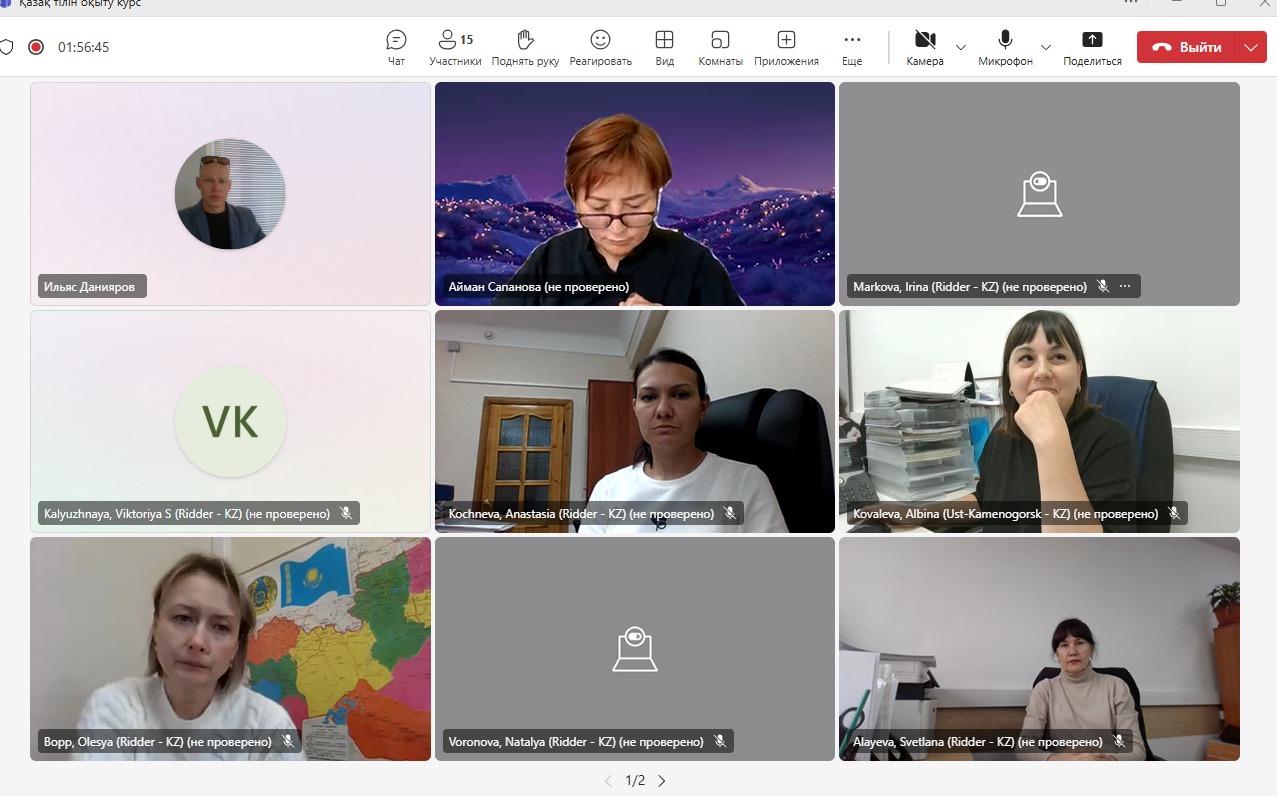1277x796 pixels.
Task: Open the Вид layout options
Action: (x=664, y=47)
